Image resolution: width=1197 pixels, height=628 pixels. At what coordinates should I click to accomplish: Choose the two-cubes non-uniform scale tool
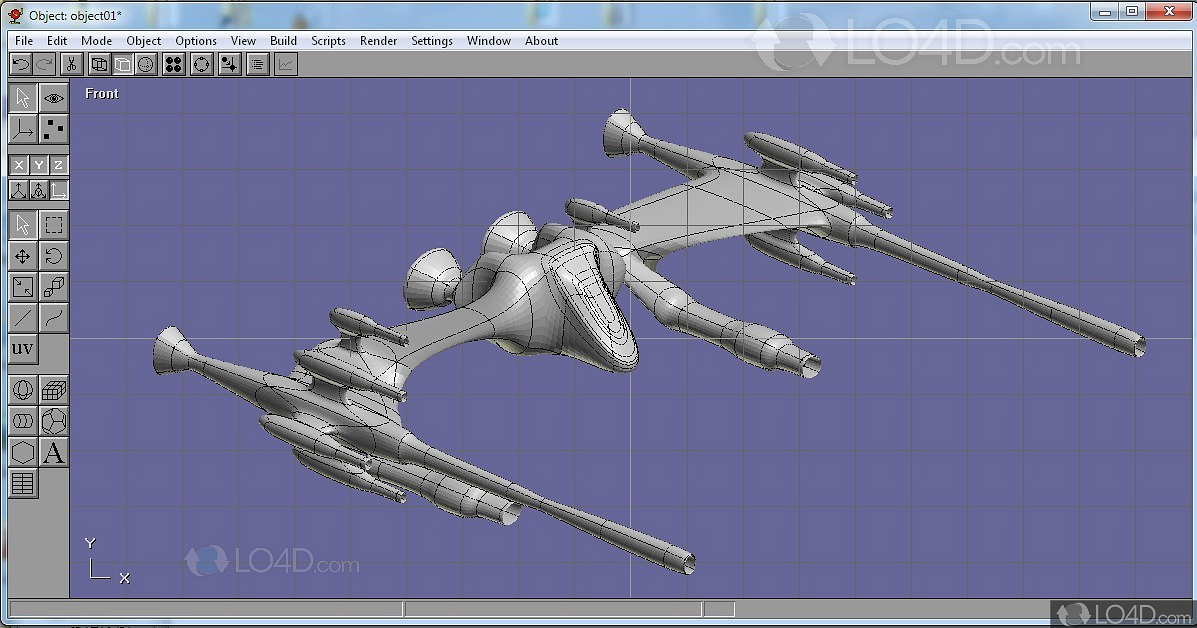pyautogui.click(x=53, y=287)
